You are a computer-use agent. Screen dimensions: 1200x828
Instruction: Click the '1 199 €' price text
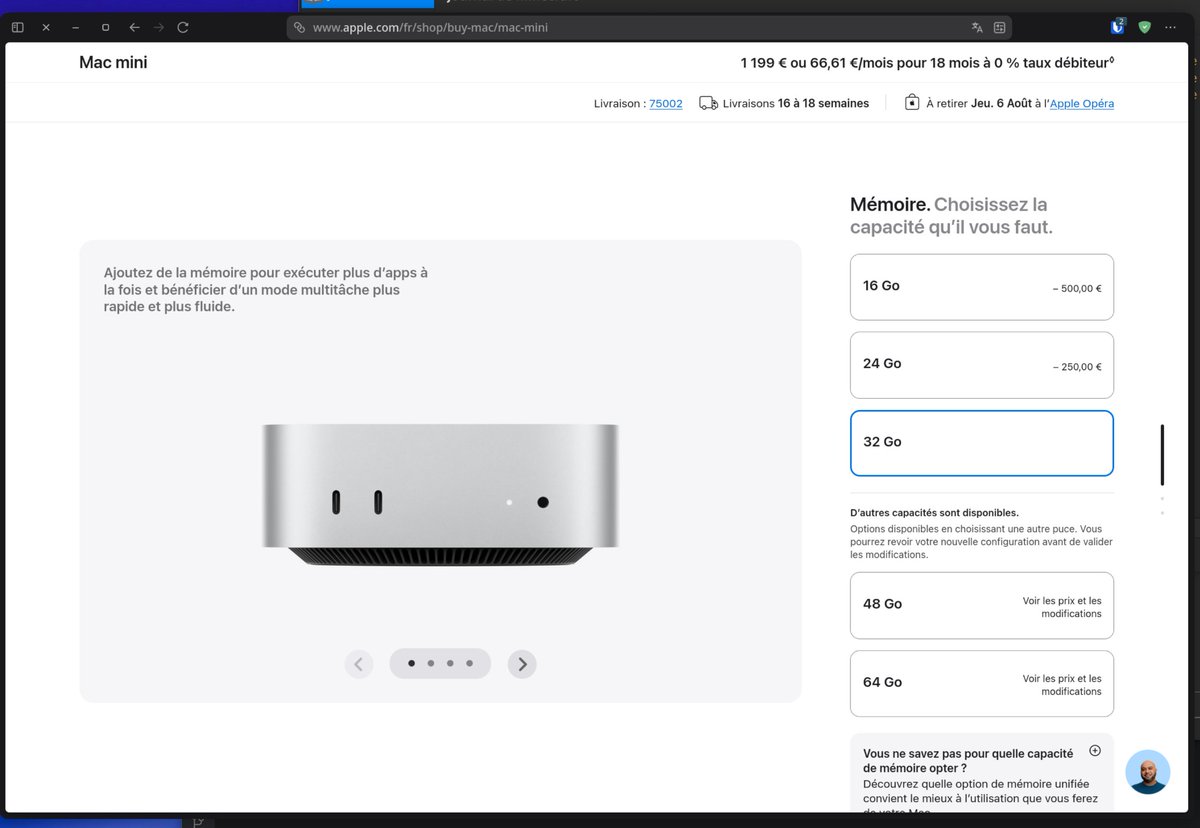click(765, 63)
